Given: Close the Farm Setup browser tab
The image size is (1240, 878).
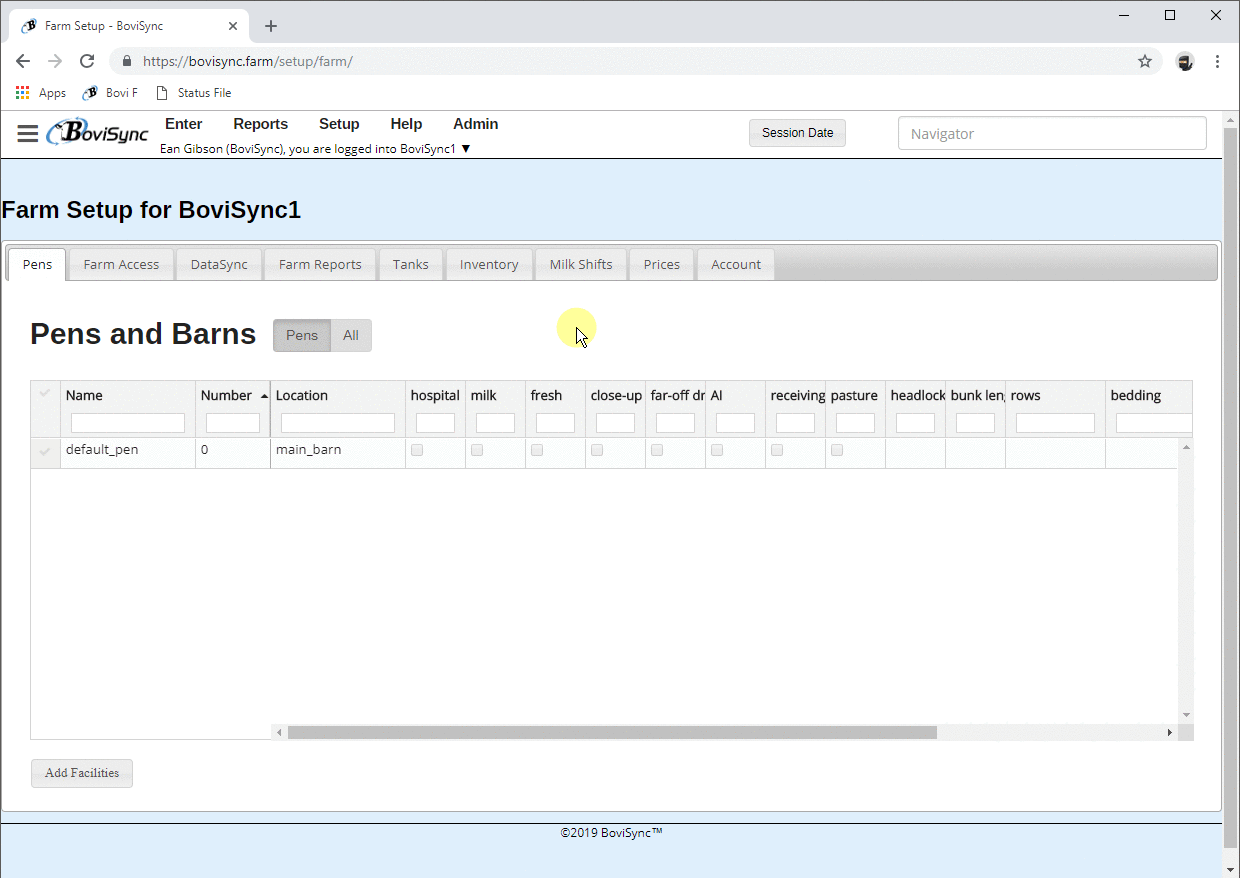Looking at the screenshot, I should point(235,26).
